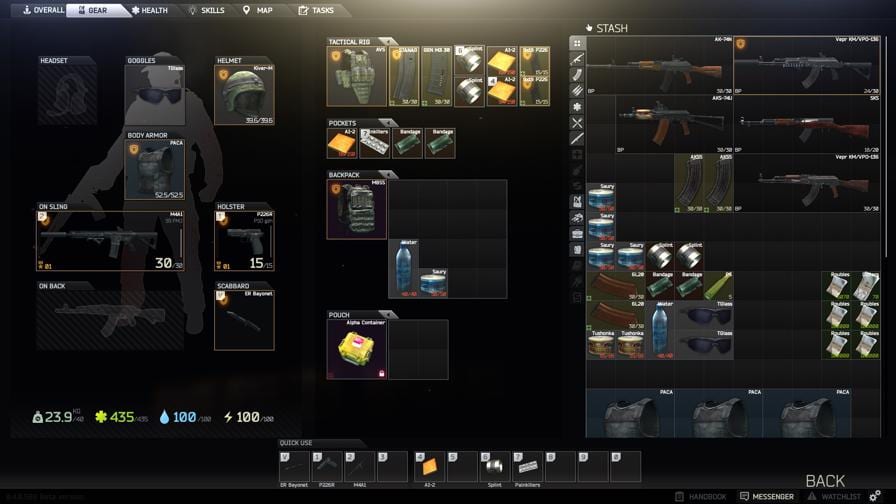Filter stash by weapons rifle icon

[x=577, y=59]
